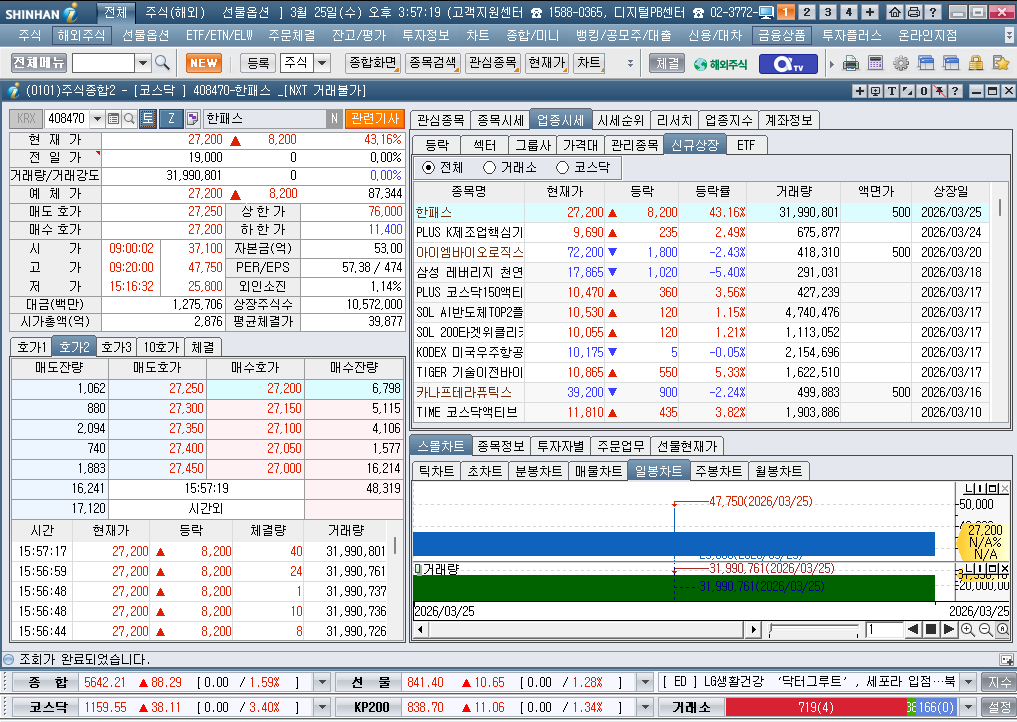Open the ETF sub-tab

pos(747,145)
